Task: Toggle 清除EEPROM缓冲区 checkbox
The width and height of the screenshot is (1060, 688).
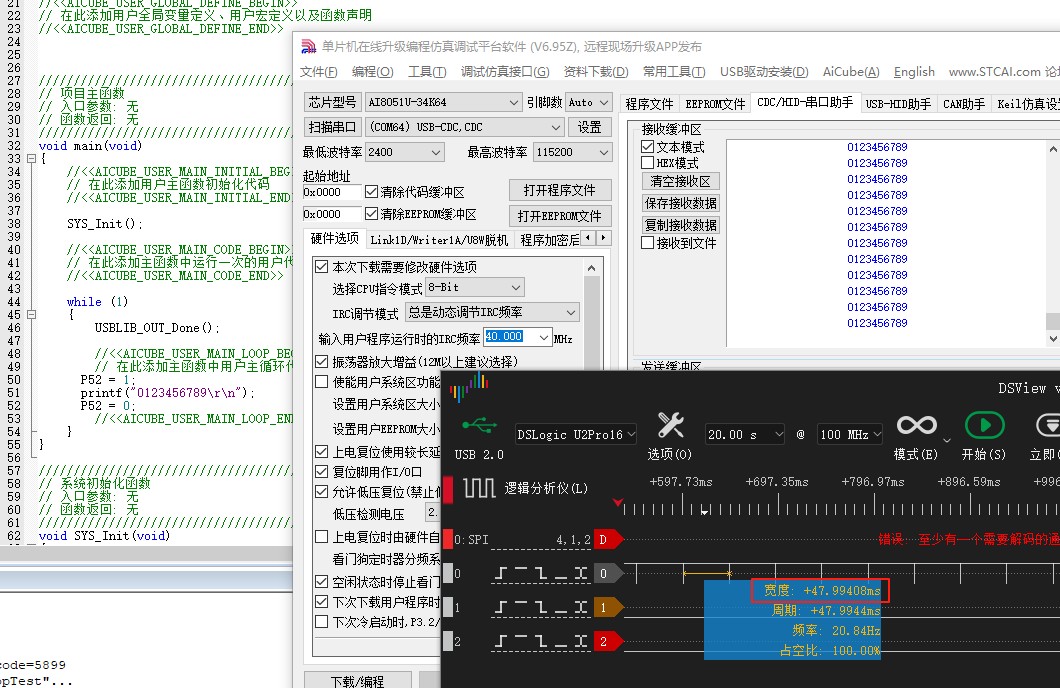Action: (x=371, y=214)
